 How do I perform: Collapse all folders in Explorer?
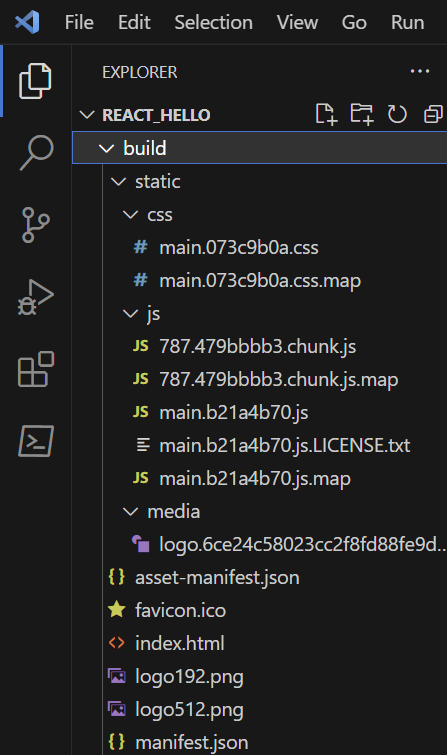pos(433,115)
